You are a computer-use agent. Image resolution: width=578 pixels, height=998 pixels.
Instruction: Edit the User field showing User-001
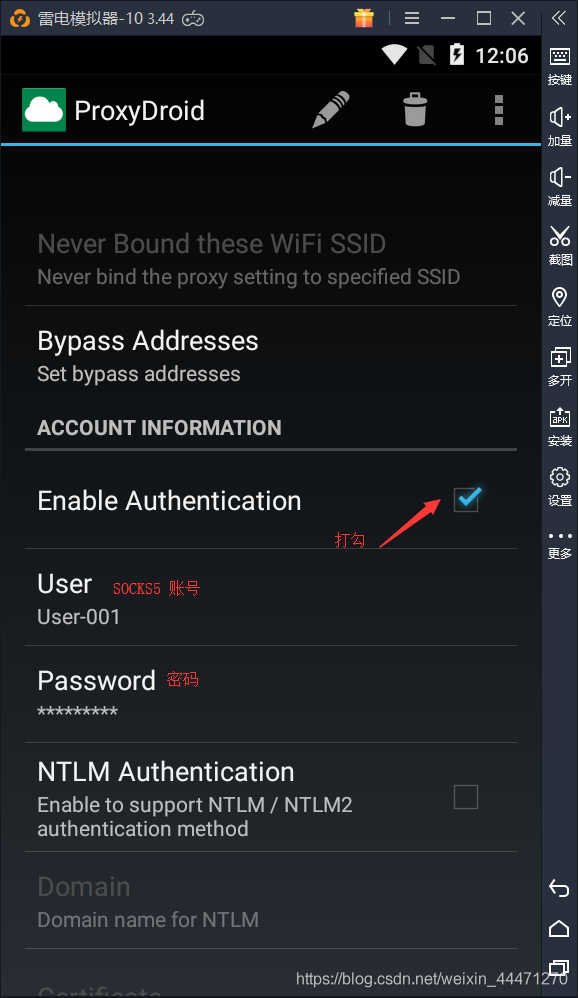point(150,598)
